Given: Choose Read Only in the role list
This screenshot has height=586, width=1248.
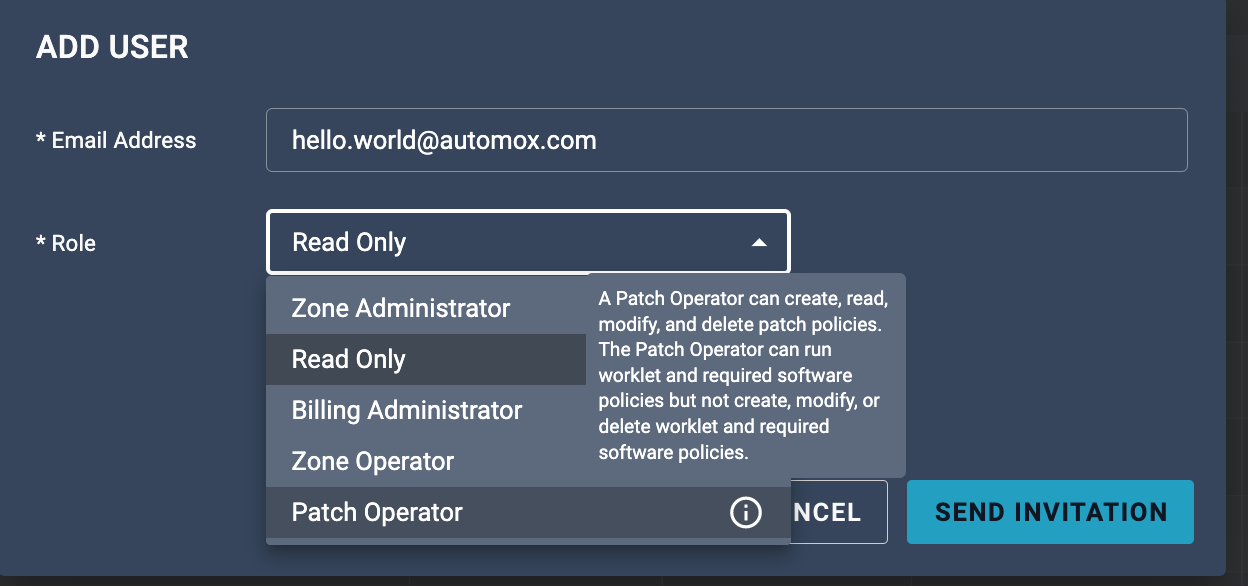Looking at the screenshot, I should tap(426, 359).
